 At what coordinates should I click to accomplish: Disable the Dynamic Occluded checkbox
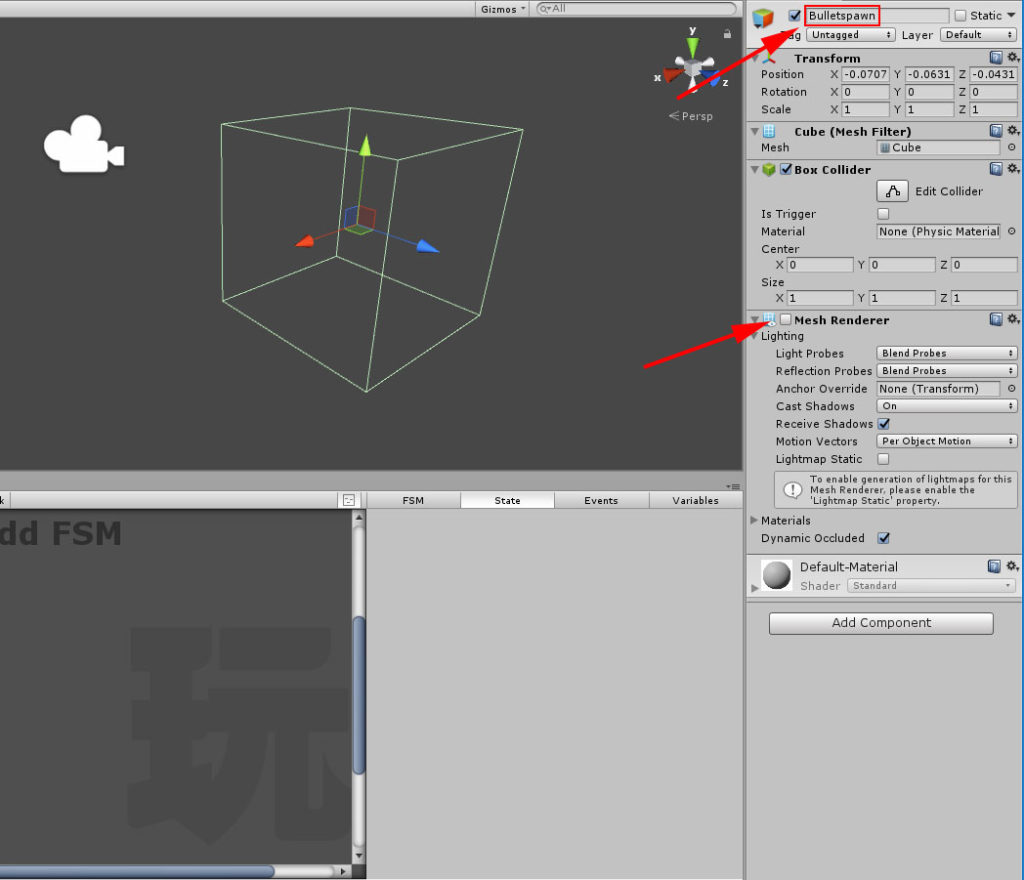pos(883,538)
